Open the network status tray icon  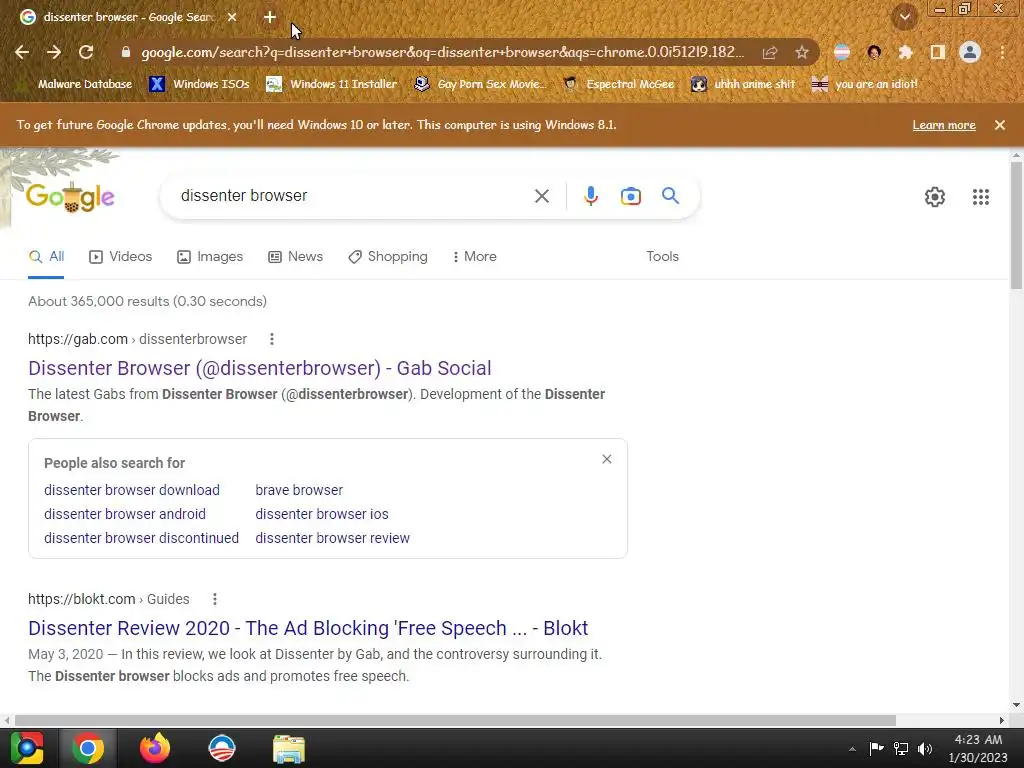[x=901, y=748]
